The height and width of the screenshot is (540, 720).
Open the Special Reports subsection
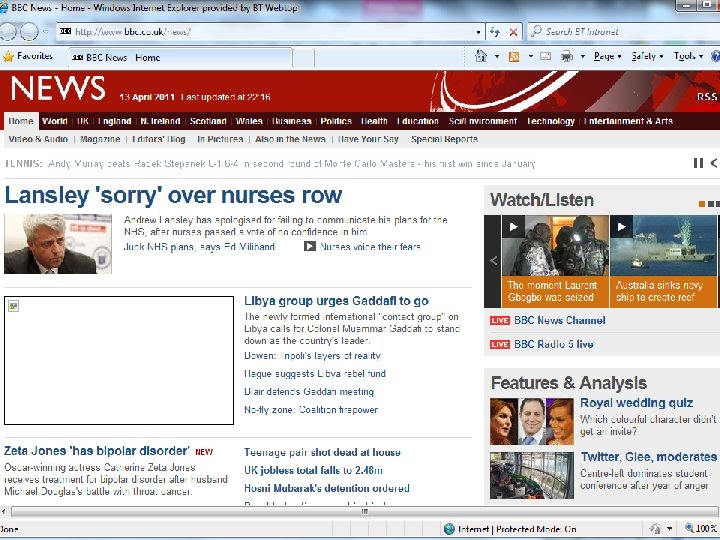444,139
